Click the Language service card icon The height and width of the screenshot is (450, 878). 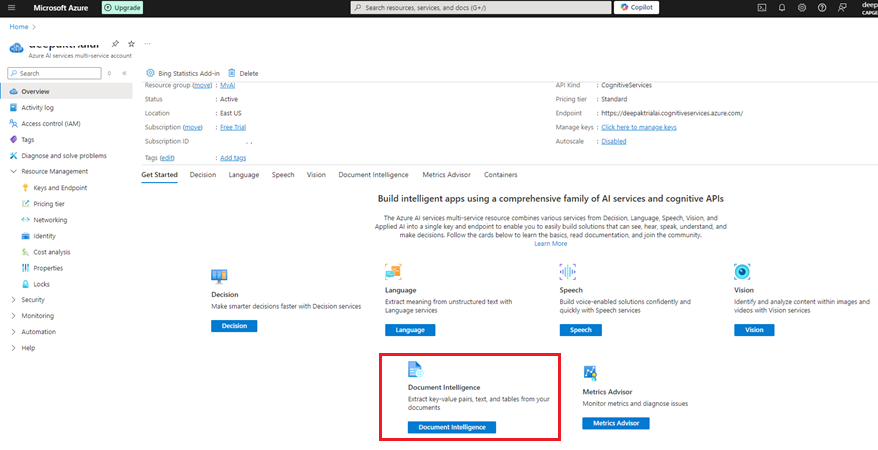pyautogui.click(x=393, y=272)
